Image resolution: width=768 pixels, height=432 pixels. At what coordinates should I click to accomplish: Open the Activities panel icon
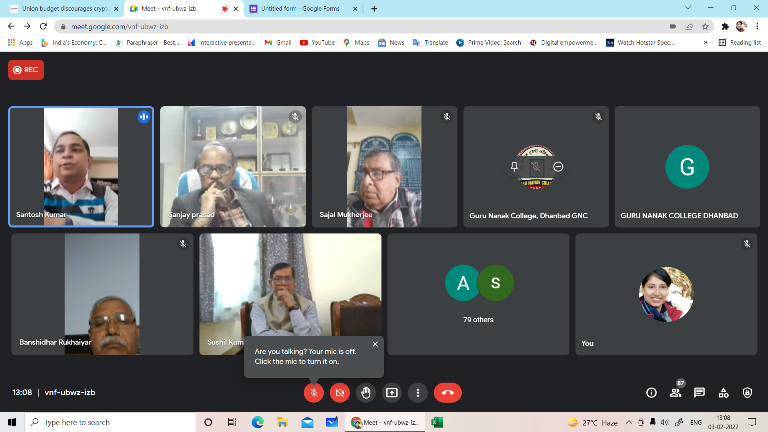(724, 393)
